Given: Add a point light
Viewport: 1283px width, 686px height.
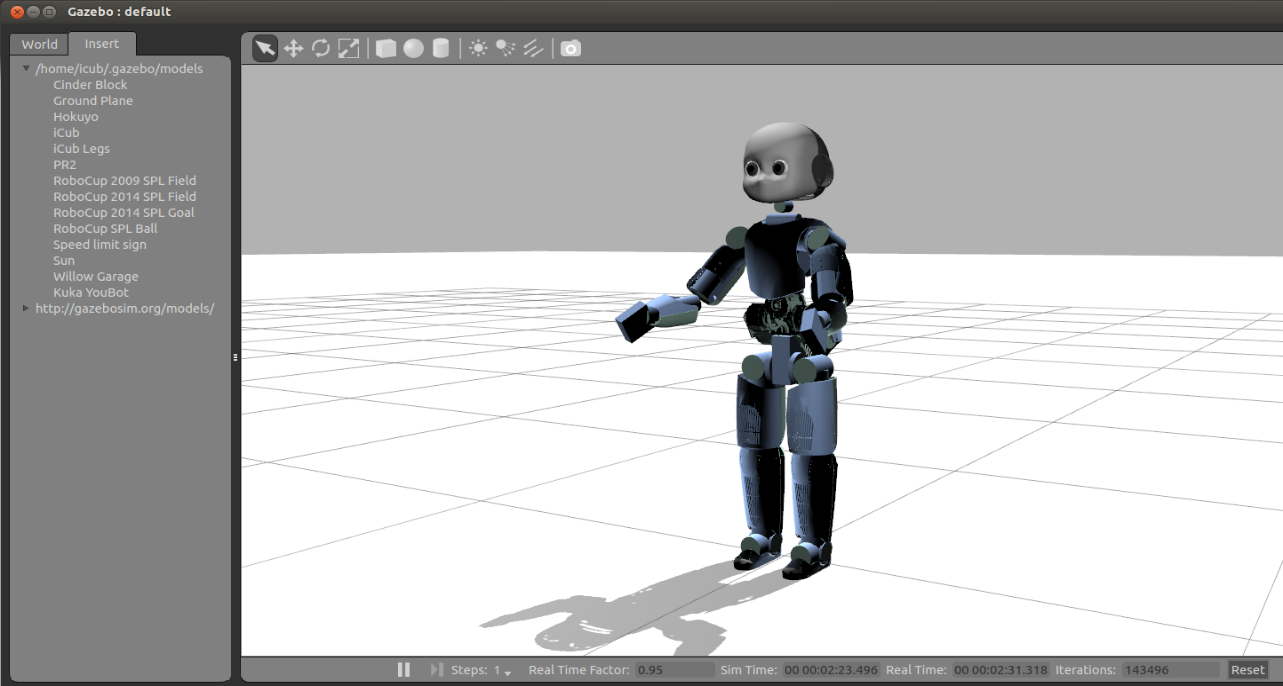Looking at the screenshot, I should [x=478, y=48].
